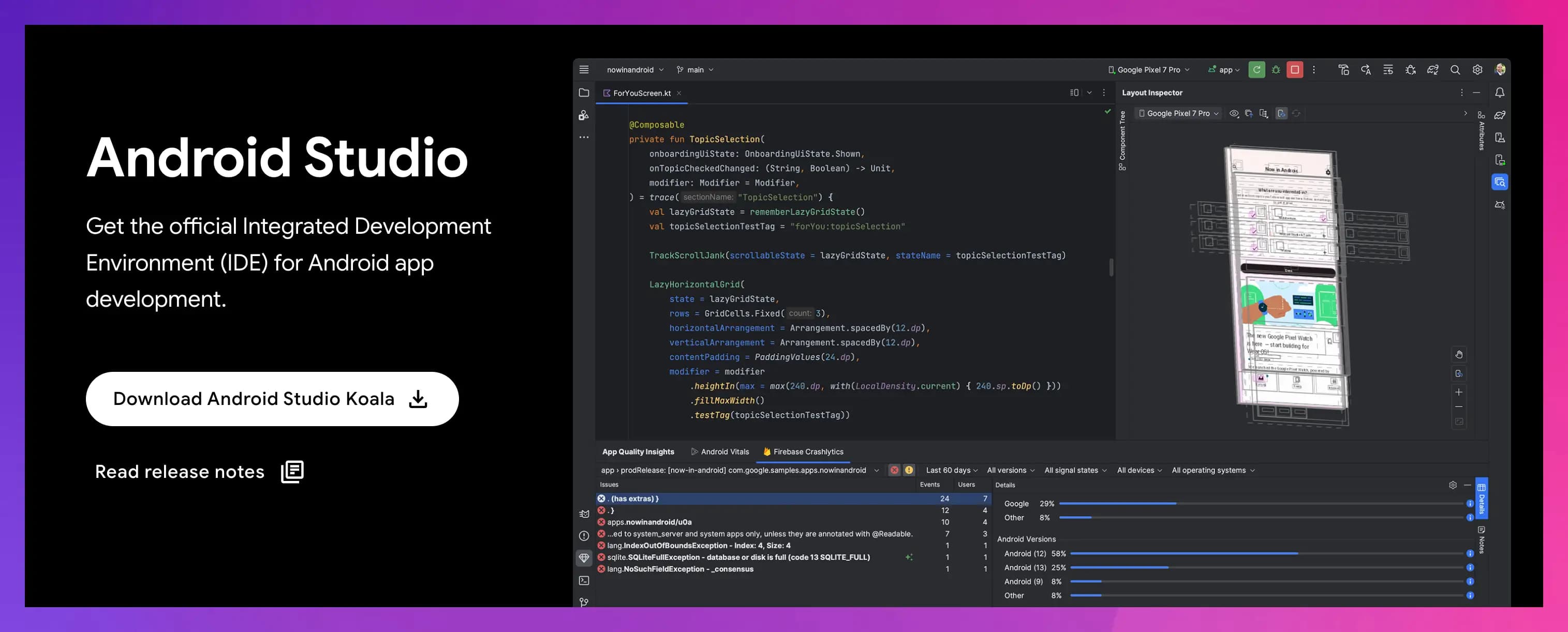This screenshot has width=1568, height=632.
Task: Select the App Quality Insights panel title
Action: coord(638,452)
